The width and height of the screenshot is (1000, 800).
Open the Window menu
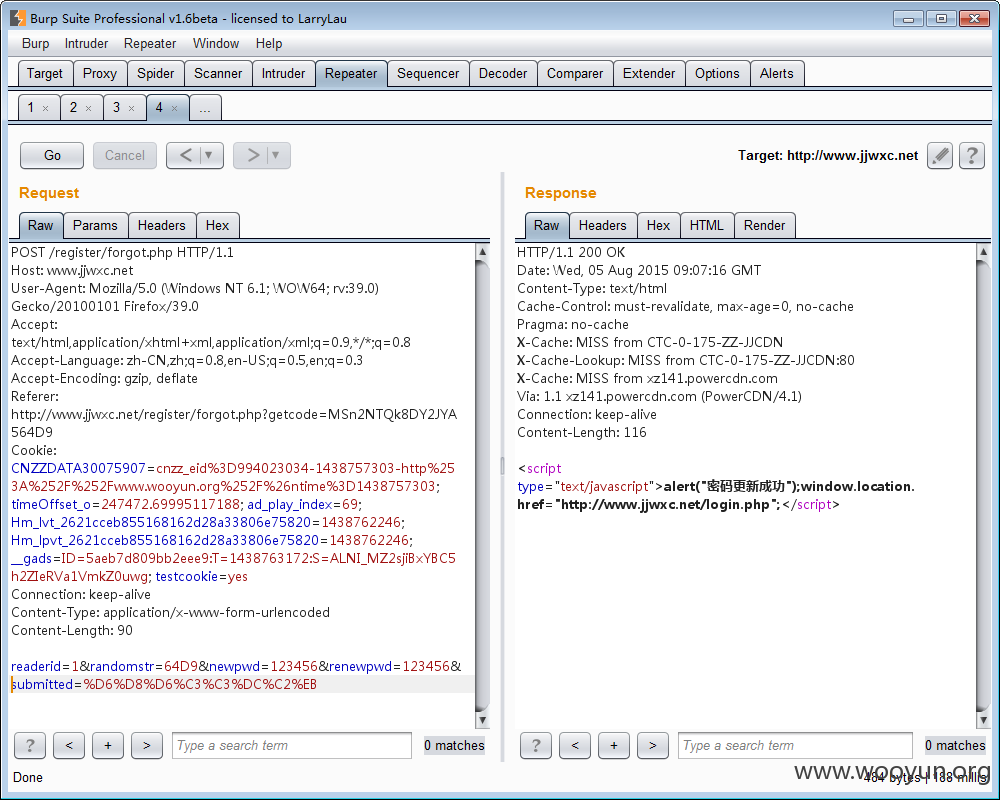[216, 43]
